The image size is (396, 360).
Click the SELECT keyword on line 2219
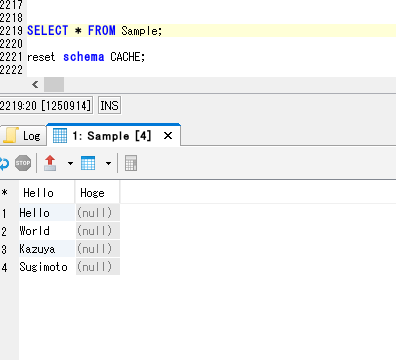[x=48, y=31]
